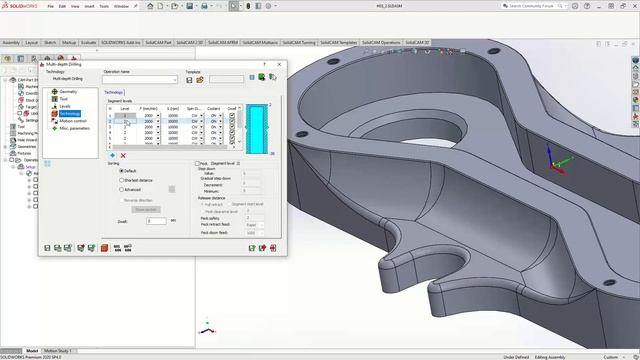Open feed dropdown in segment row 1
The image size is (640, 360).
tap(158, 116)
